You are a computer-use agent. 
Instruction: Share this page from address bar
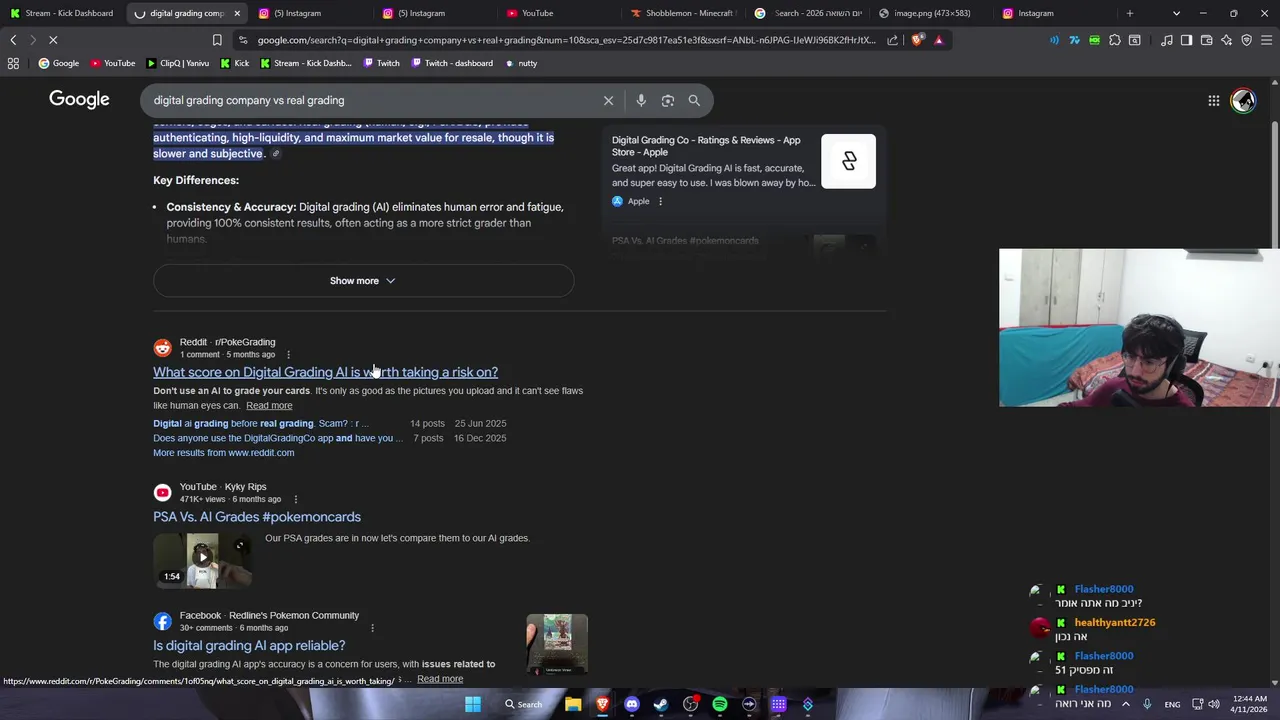click(893, 40)
